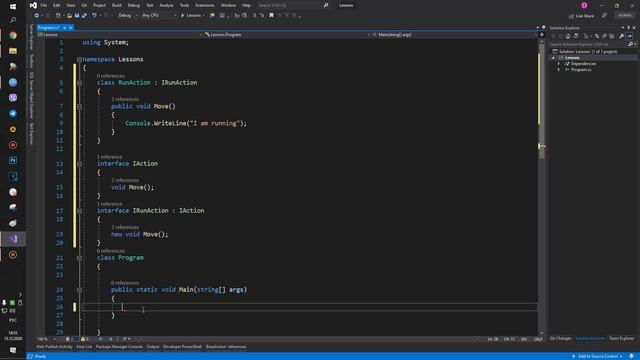
Task: Select the Lessons project in Solution Explorer
Action: click(572, 58)
